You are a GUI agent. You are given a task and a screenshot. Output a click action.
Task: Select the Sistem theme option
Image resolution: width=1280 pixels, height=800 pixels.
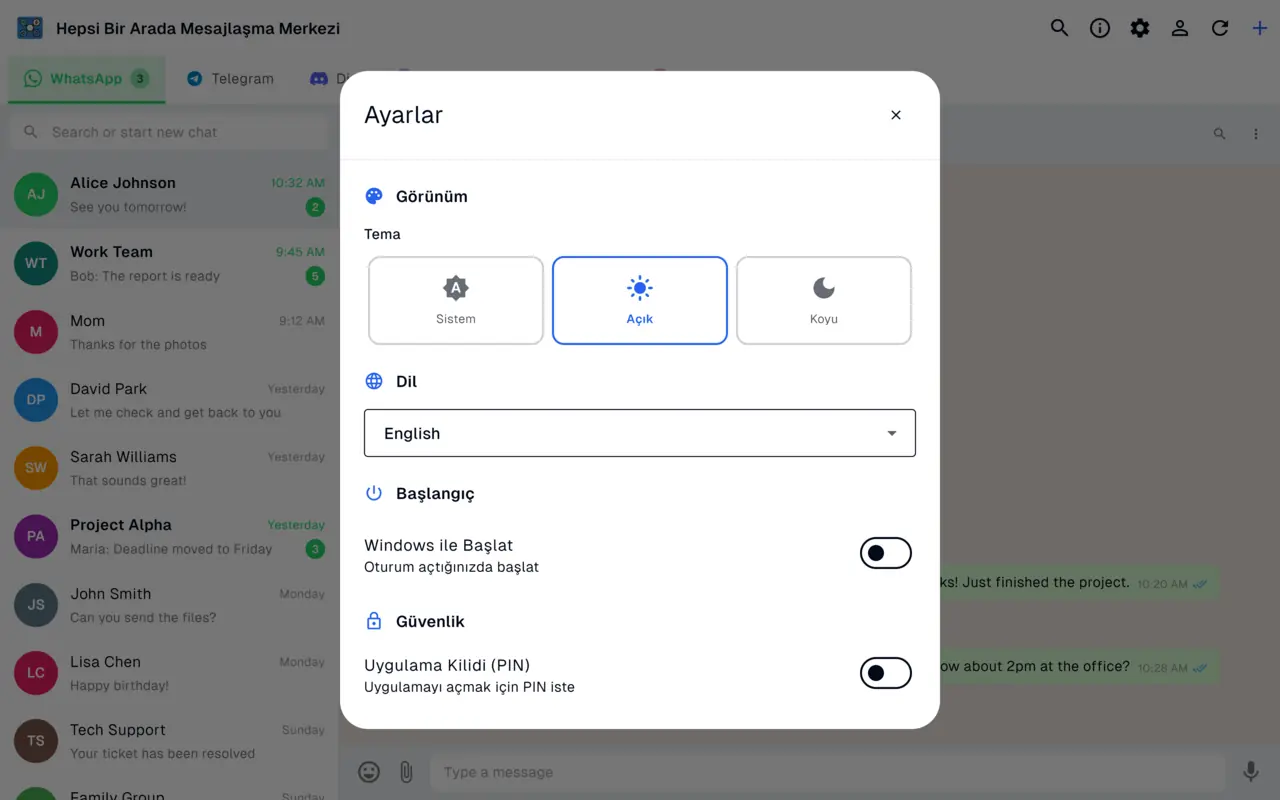pos(456,301)
